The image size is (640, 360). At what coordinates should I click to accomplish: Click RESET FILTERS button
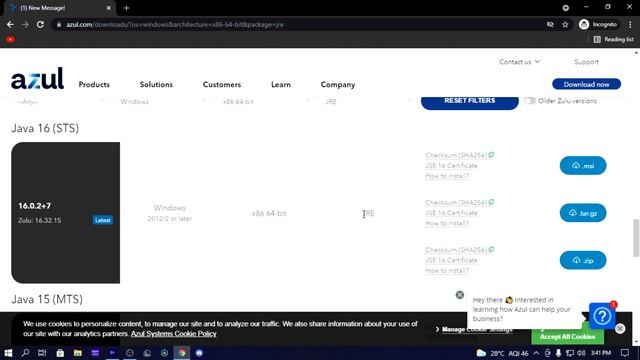tap(470, 101)
